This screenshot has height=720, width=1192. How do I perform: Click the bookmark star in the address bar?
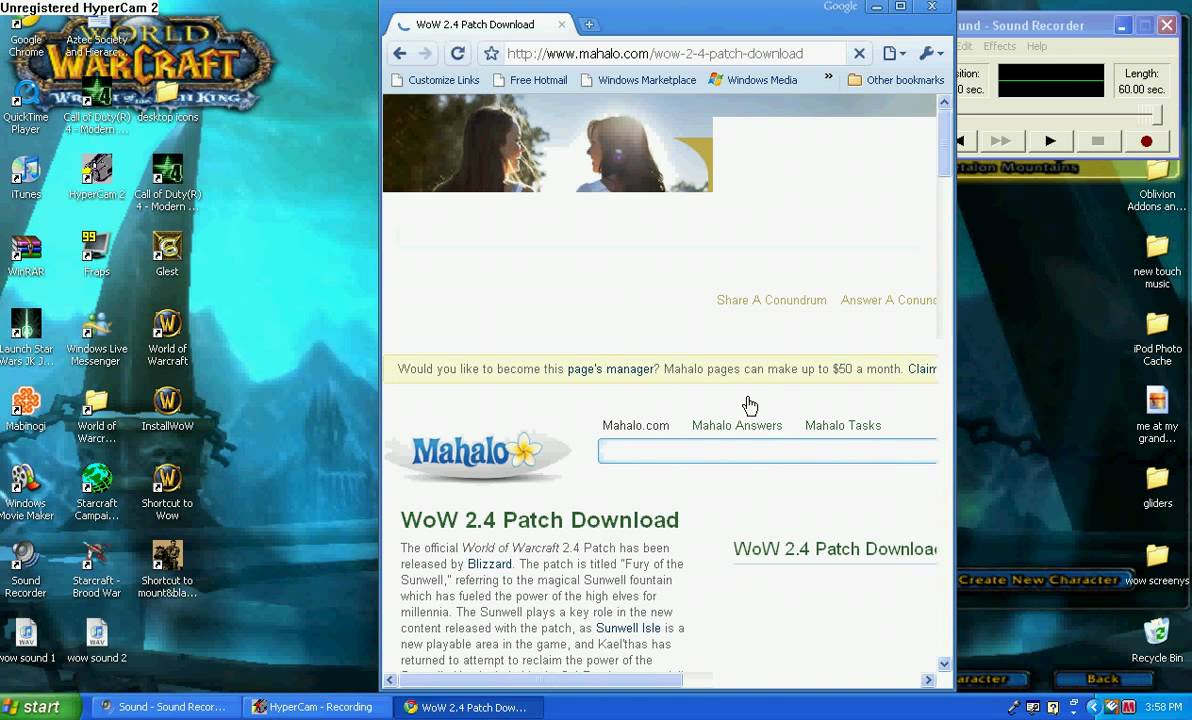click(490, 54)
